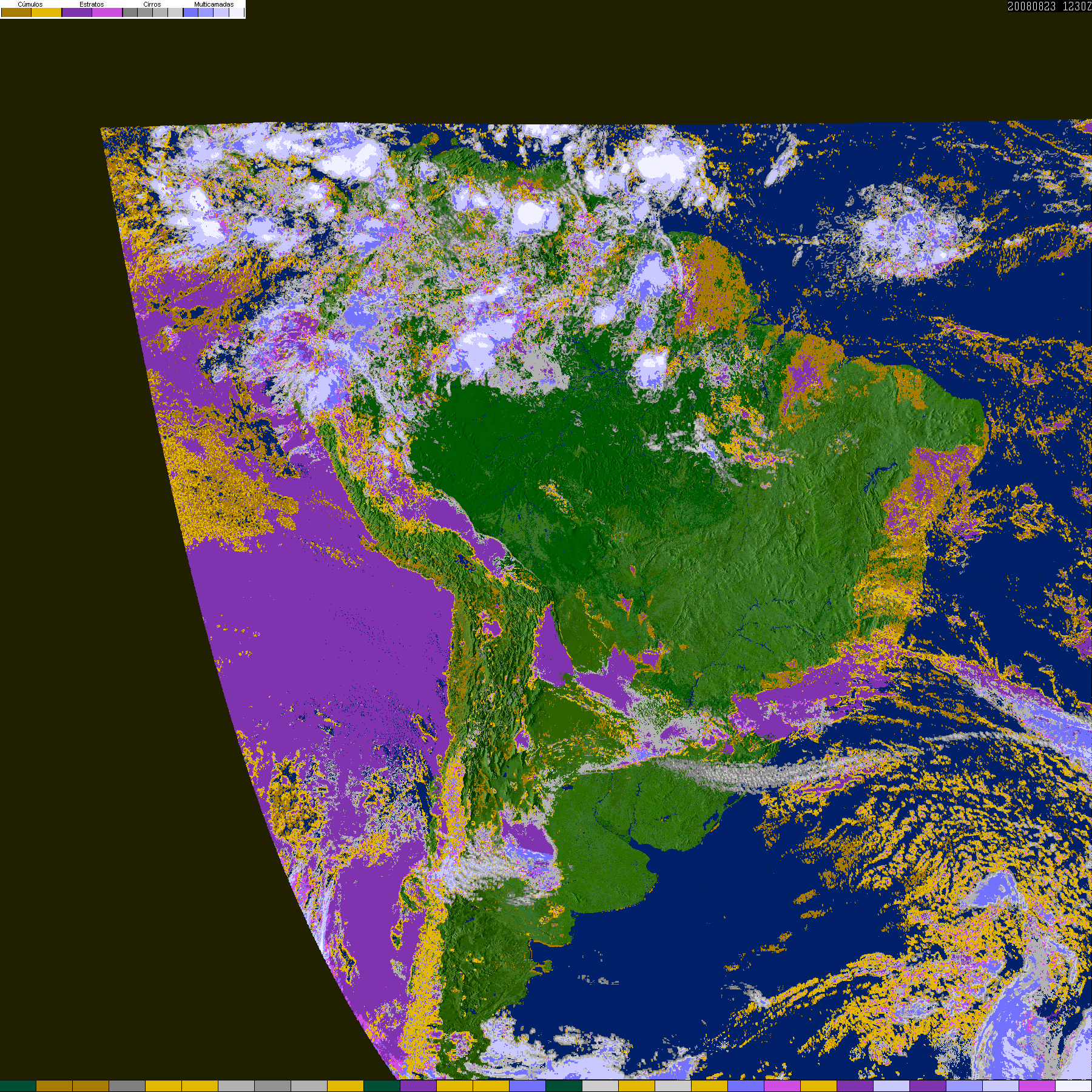Click the 'Estratos' legend label
The width and height of the screenshot is (1092, 1092).
point(92,4)
